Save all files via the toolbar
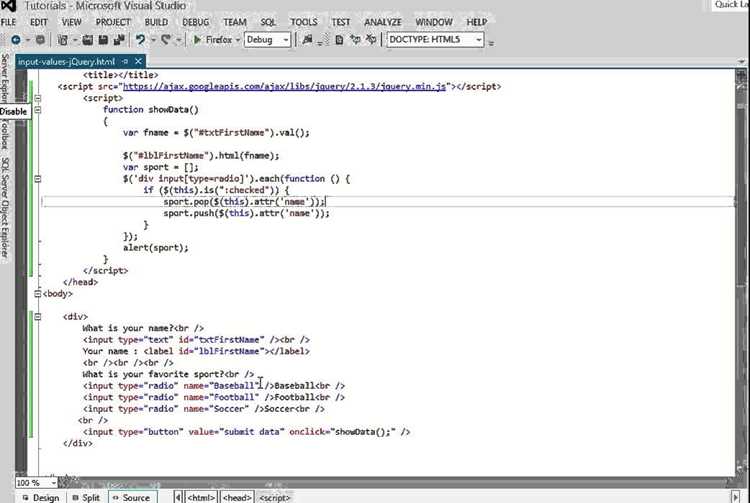 click(119, 40)
